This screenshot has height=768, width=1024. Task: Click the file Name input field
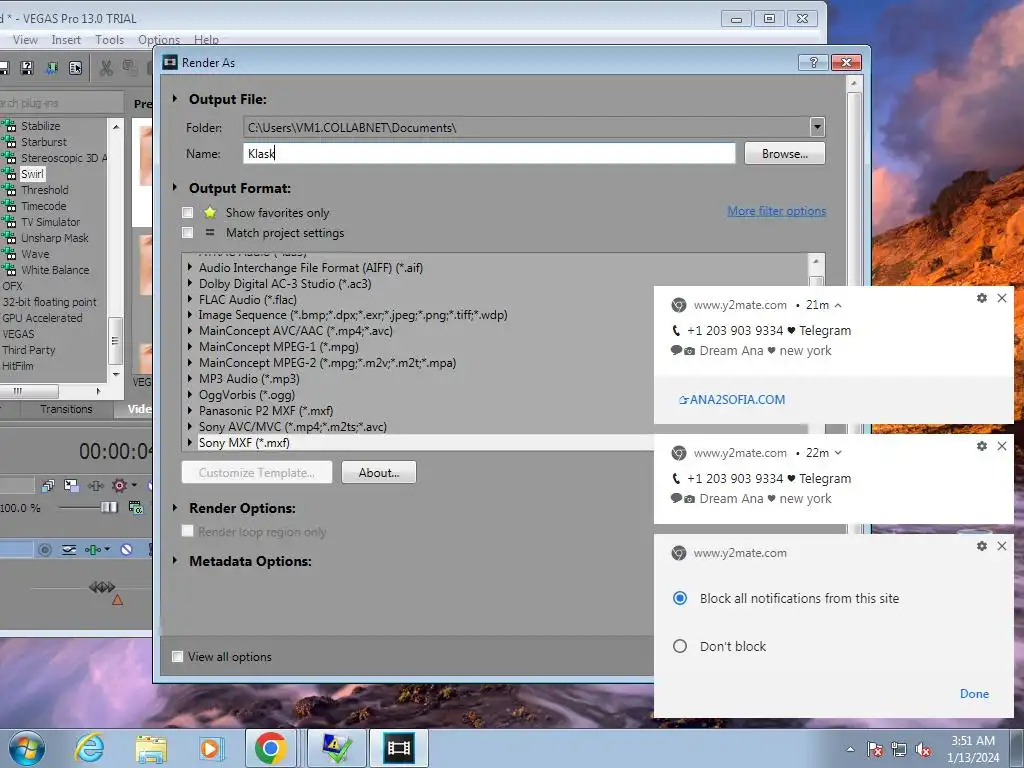[x=488, y=153]
